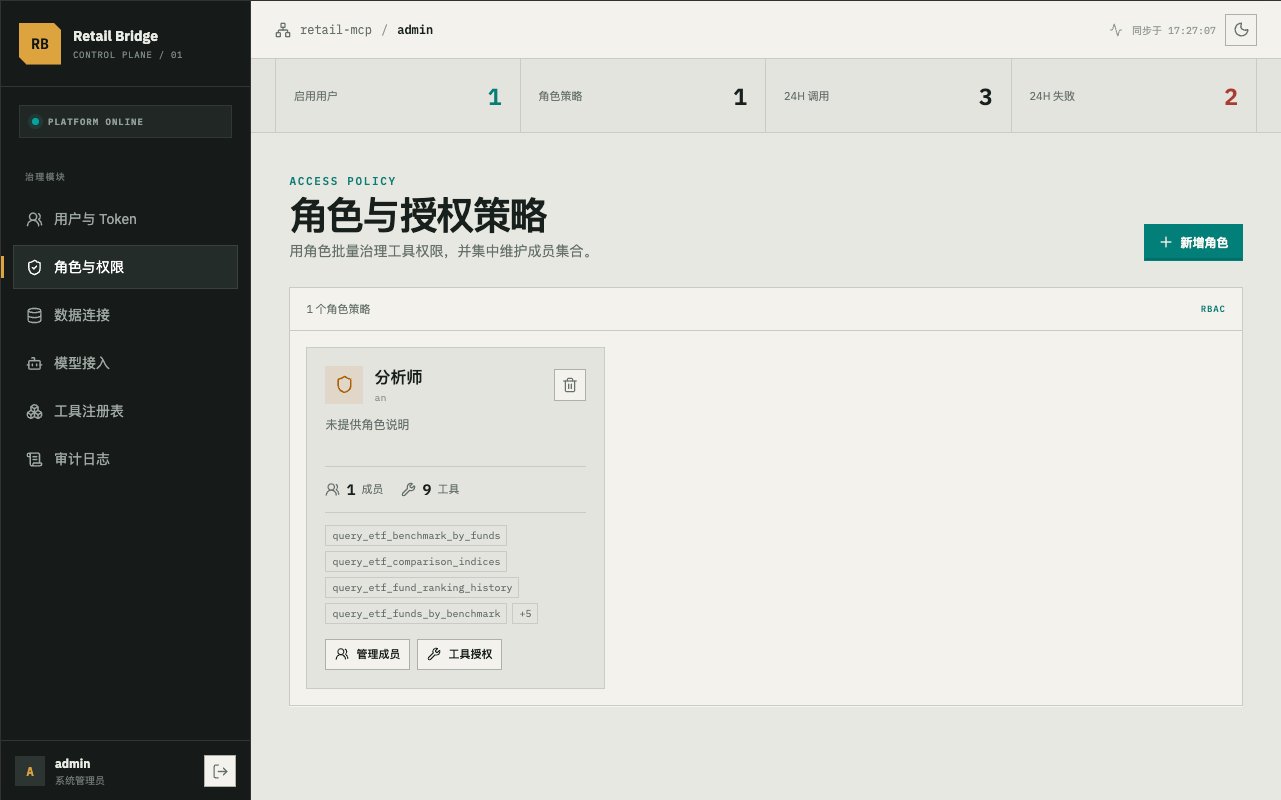
Task: Click the 同步于 17:27:07 sync time
Action: (x=1173, y=30)
